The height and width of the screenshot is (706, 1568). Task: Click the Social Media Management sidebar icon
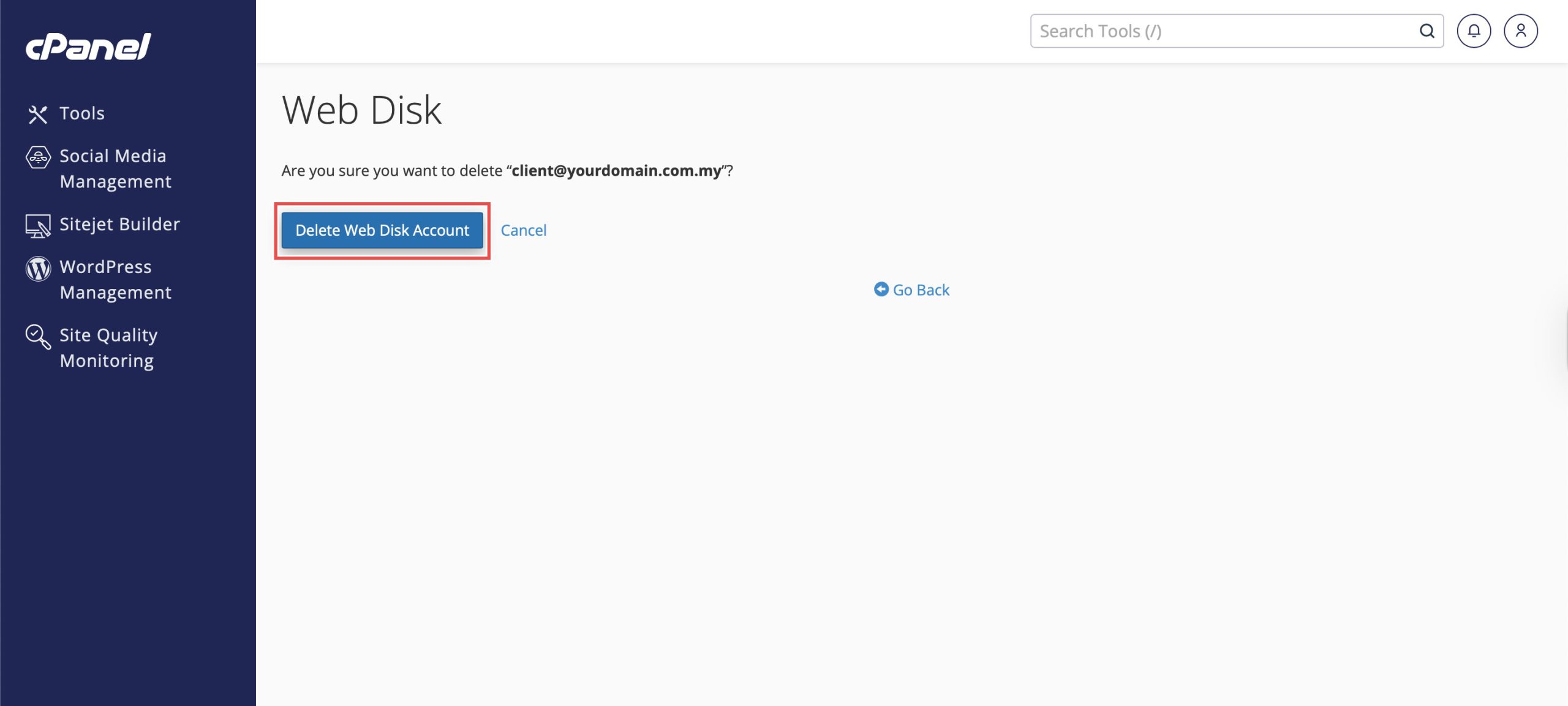[x=38, y=157]
